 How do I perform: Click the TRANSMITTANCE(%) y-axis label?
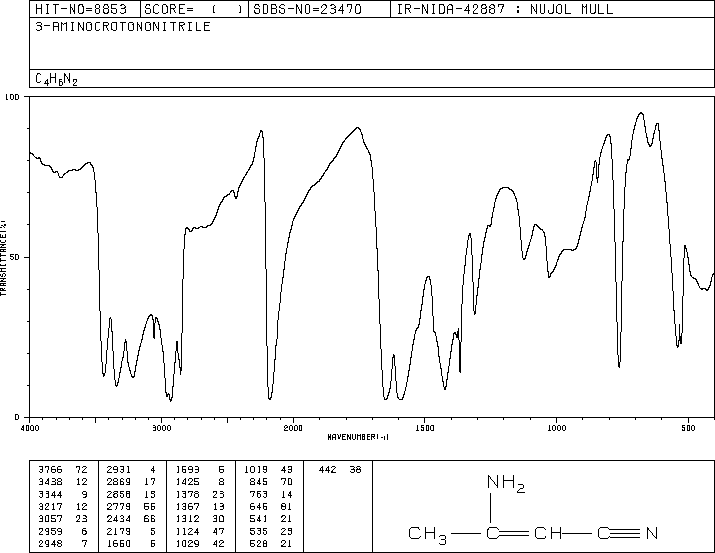click(3, 258)
